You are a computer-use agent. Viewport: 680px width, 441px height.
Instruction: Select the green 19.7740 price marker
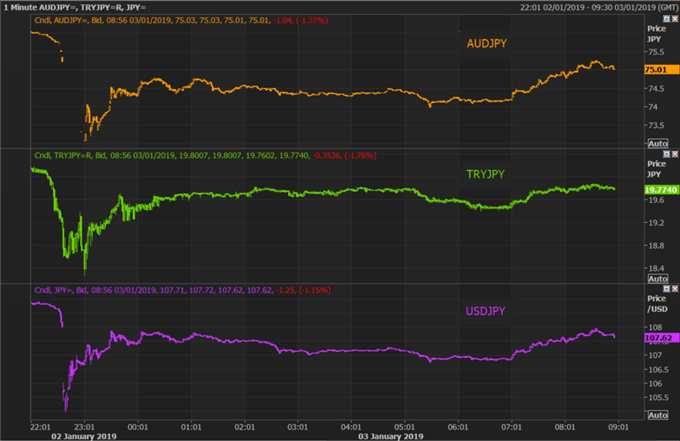point(661,190)
